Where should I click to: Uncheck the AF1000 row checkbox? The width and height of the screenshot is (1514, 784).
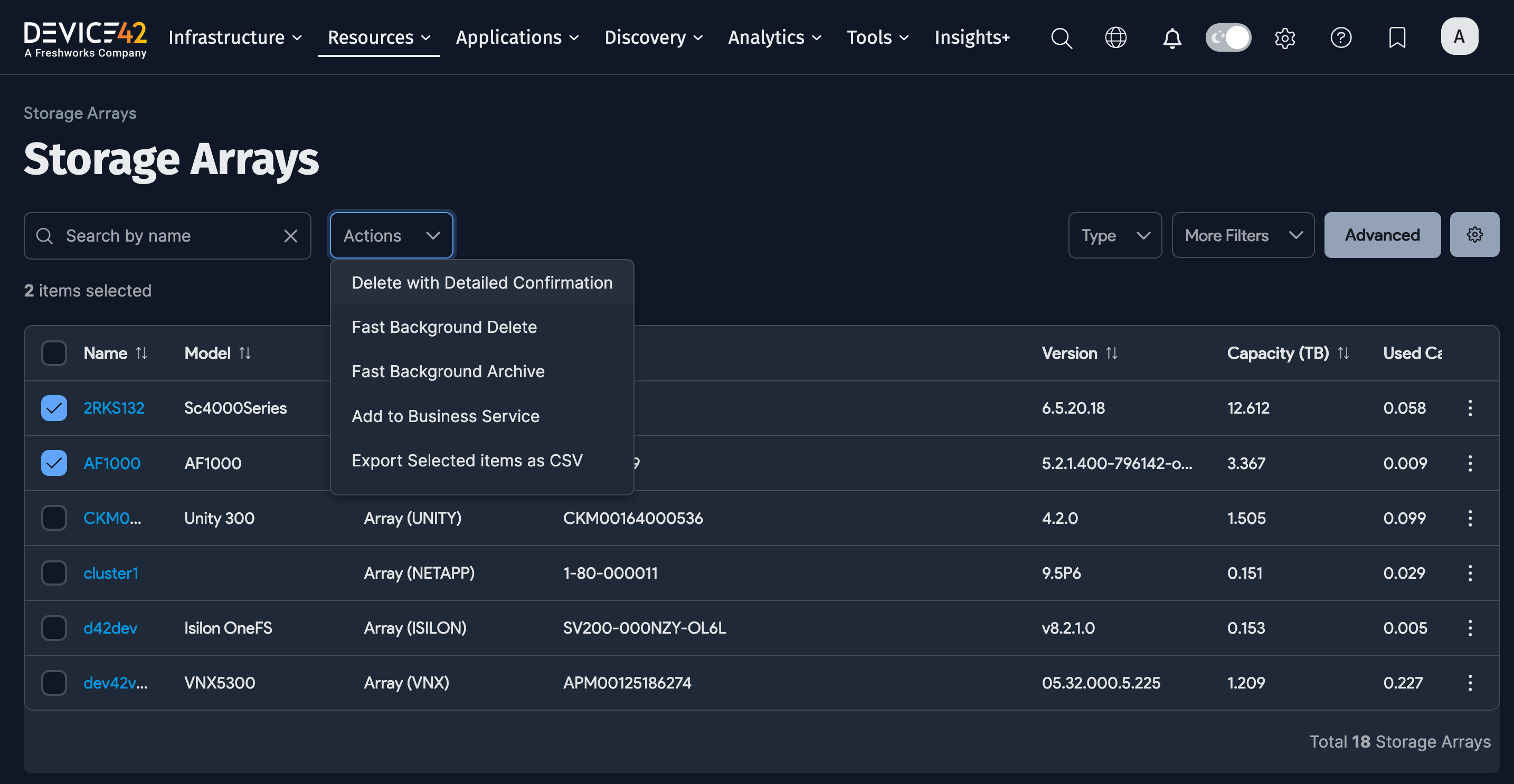(53, 463)
